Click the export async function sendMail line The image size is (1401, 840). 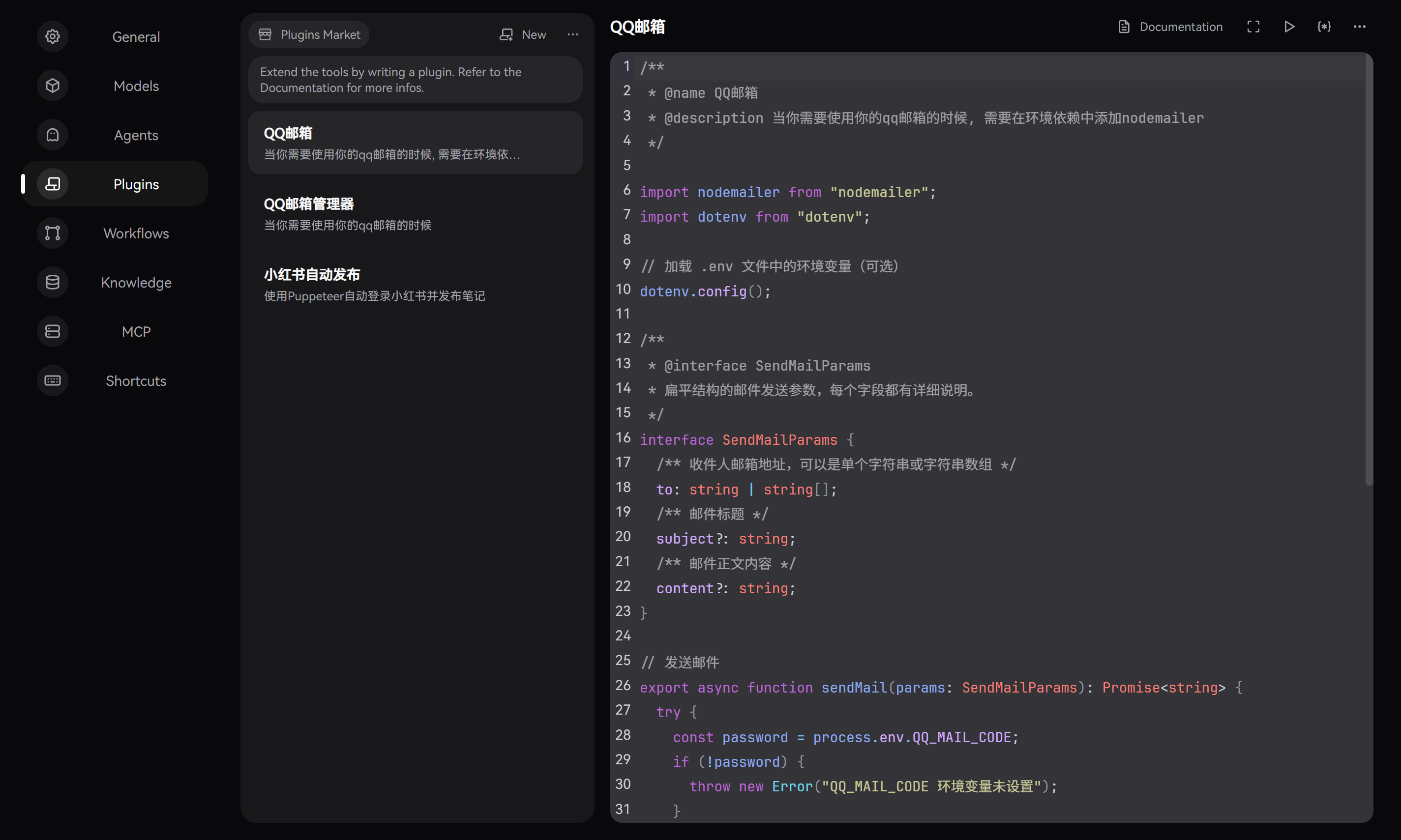pos(941,688)
